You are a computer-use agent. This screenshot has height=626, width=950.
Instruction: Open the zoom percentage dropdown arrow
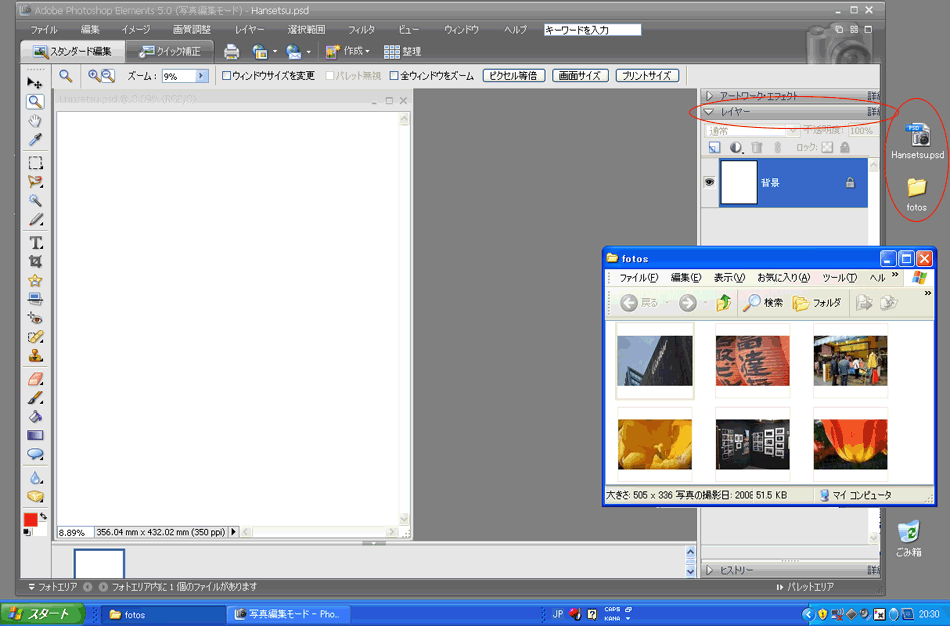point(202,76)
